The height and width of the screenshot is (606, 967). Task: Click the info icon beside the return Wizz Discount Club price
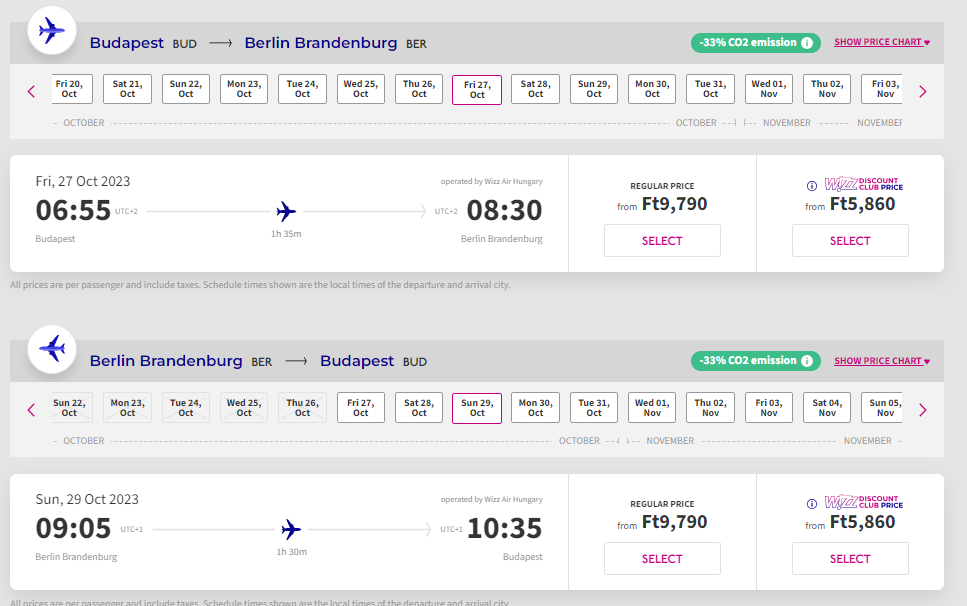(812, 504)
